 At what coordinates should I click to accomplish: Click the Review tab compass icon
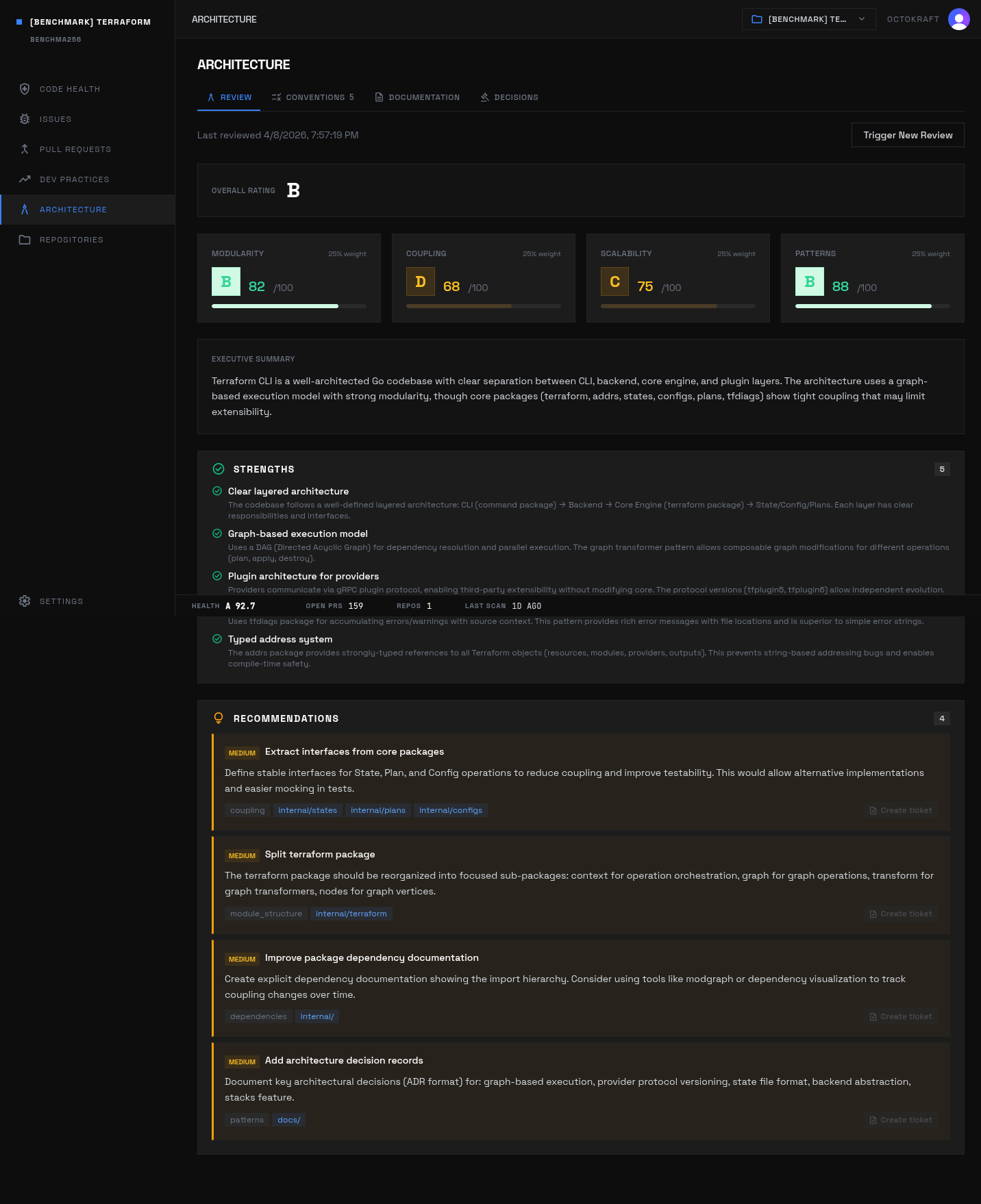211,97
